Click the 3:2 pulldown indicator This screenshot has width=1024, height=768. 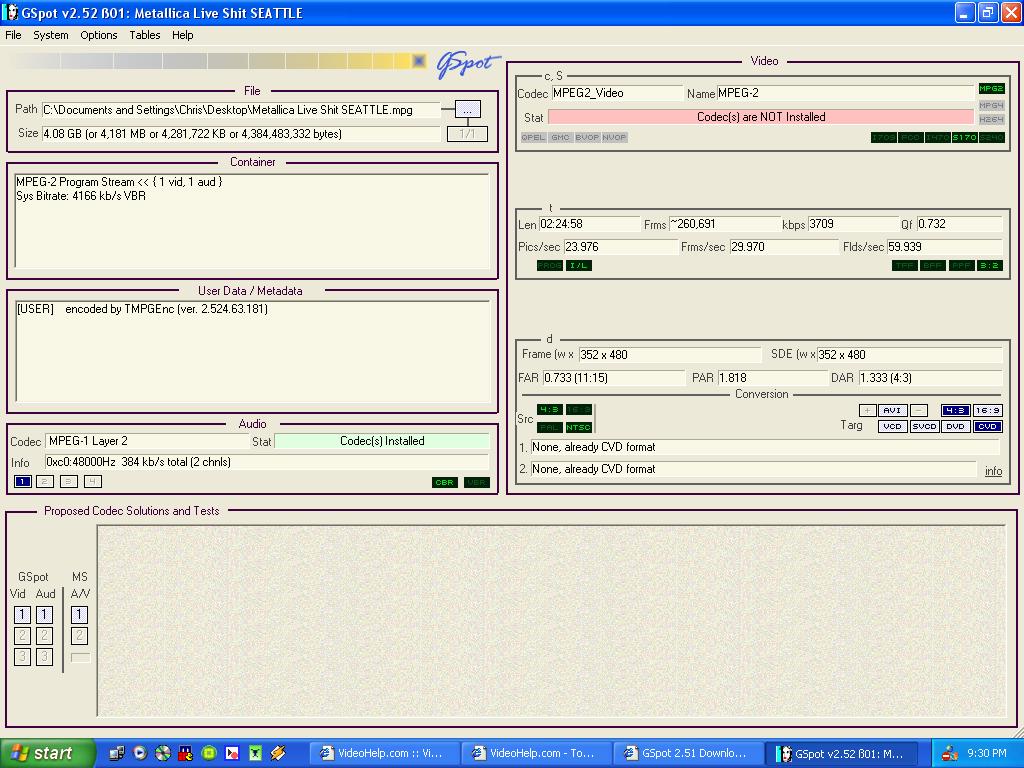991,266
